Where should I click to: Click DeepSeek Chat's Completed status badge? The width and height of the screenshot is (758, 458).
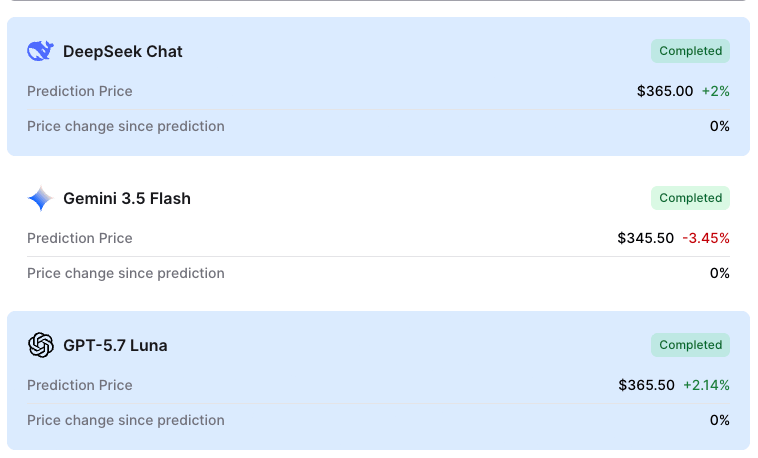(x=690, y=51)
